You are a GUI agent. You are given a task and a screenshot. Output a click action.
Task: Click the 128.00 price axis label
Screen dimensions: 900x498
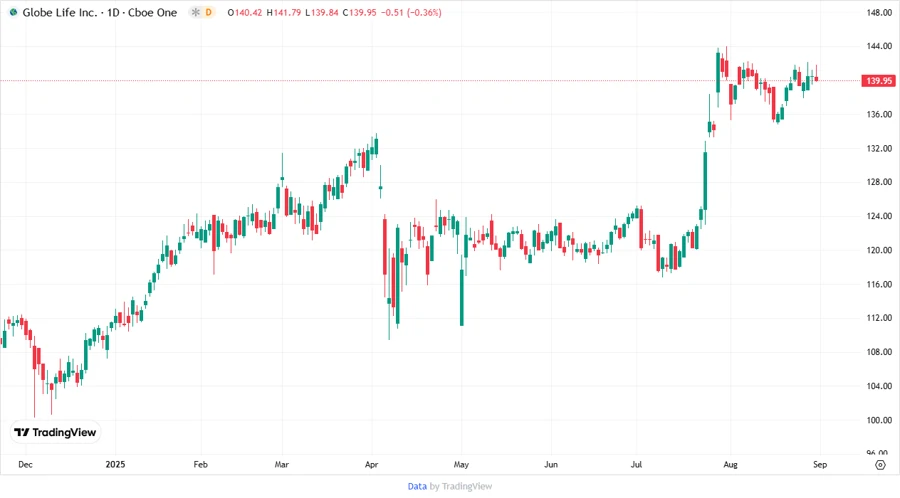pyautogui.click(x=879, y=182)
